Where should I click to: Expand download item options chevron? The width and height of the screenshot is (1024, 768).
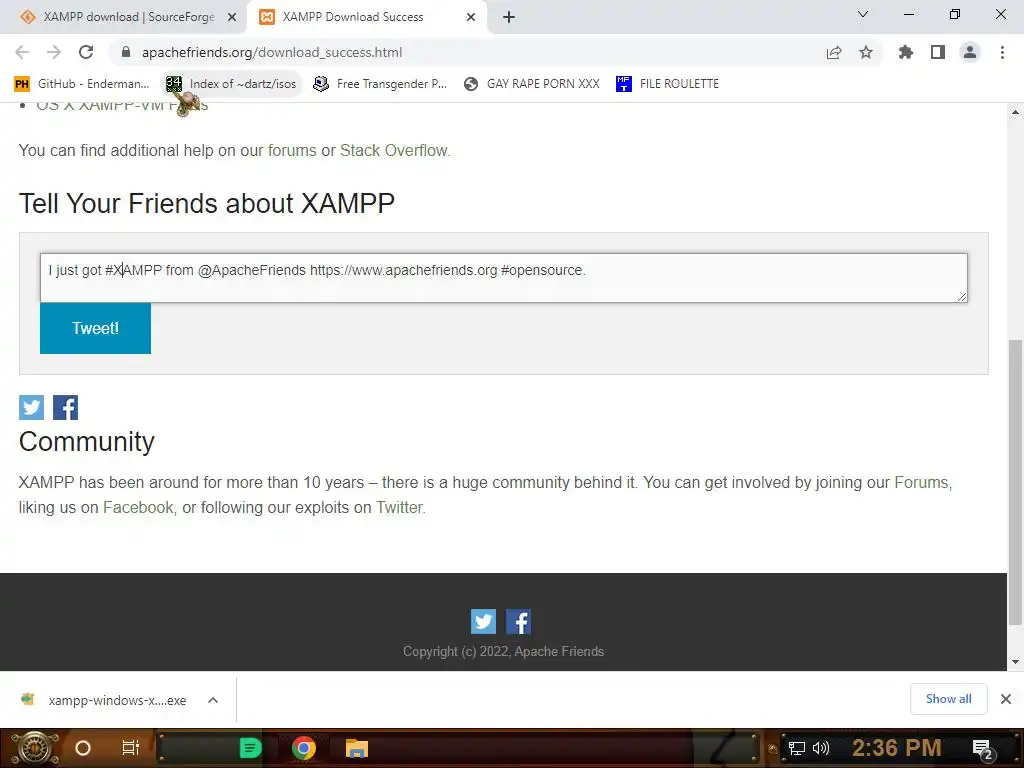213,700
